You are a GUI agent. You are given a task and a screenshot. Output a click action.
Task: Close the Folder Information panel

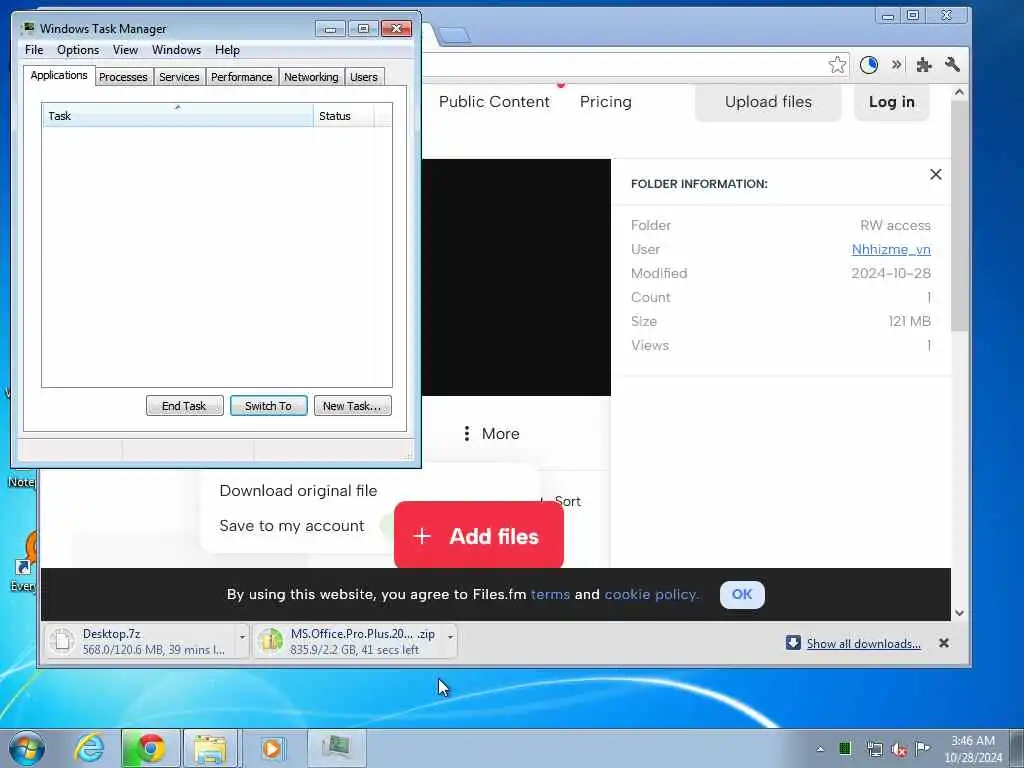(935, 174)
